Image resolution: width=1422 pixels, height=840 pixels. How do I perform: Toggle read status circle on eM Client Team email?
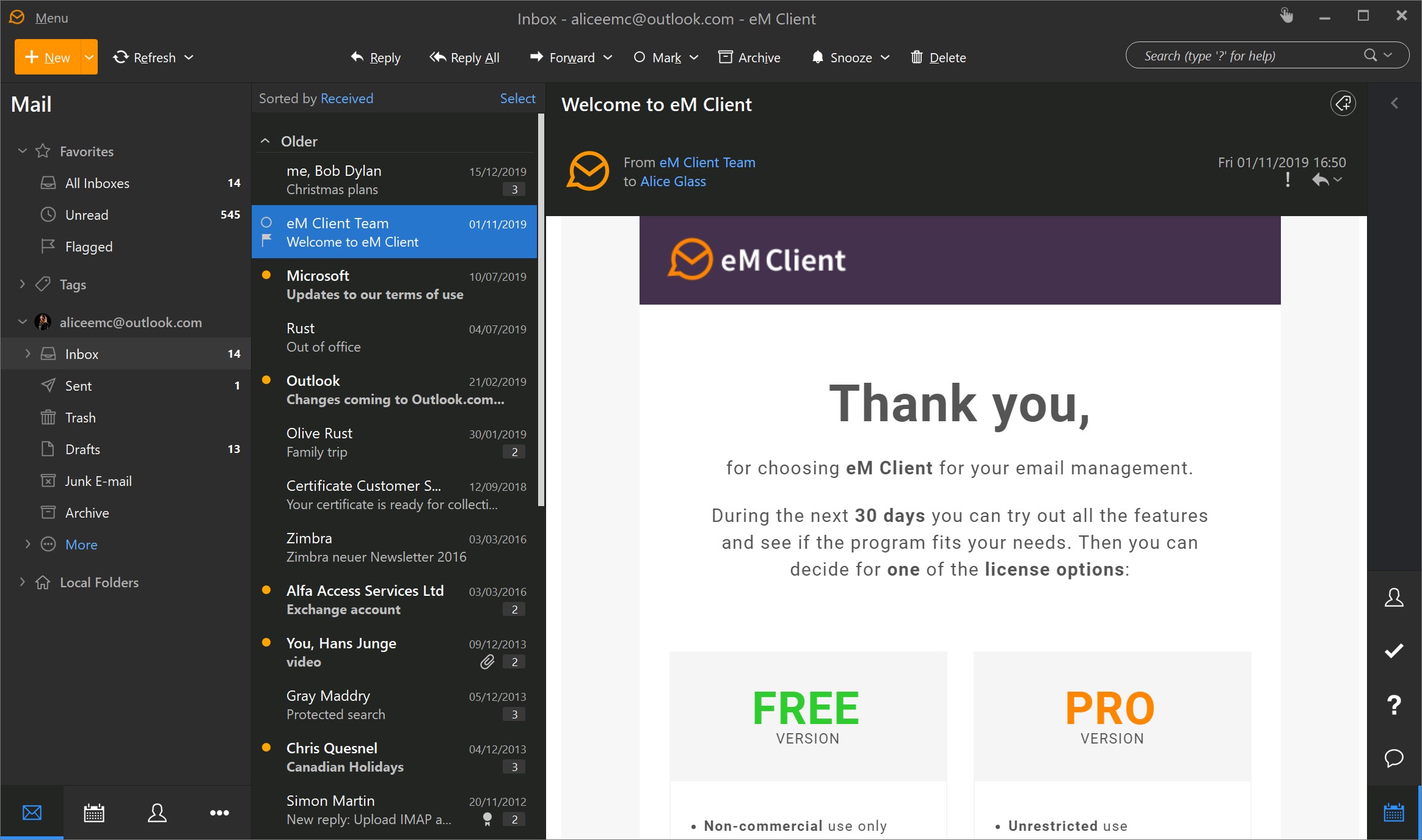(266, 223)
